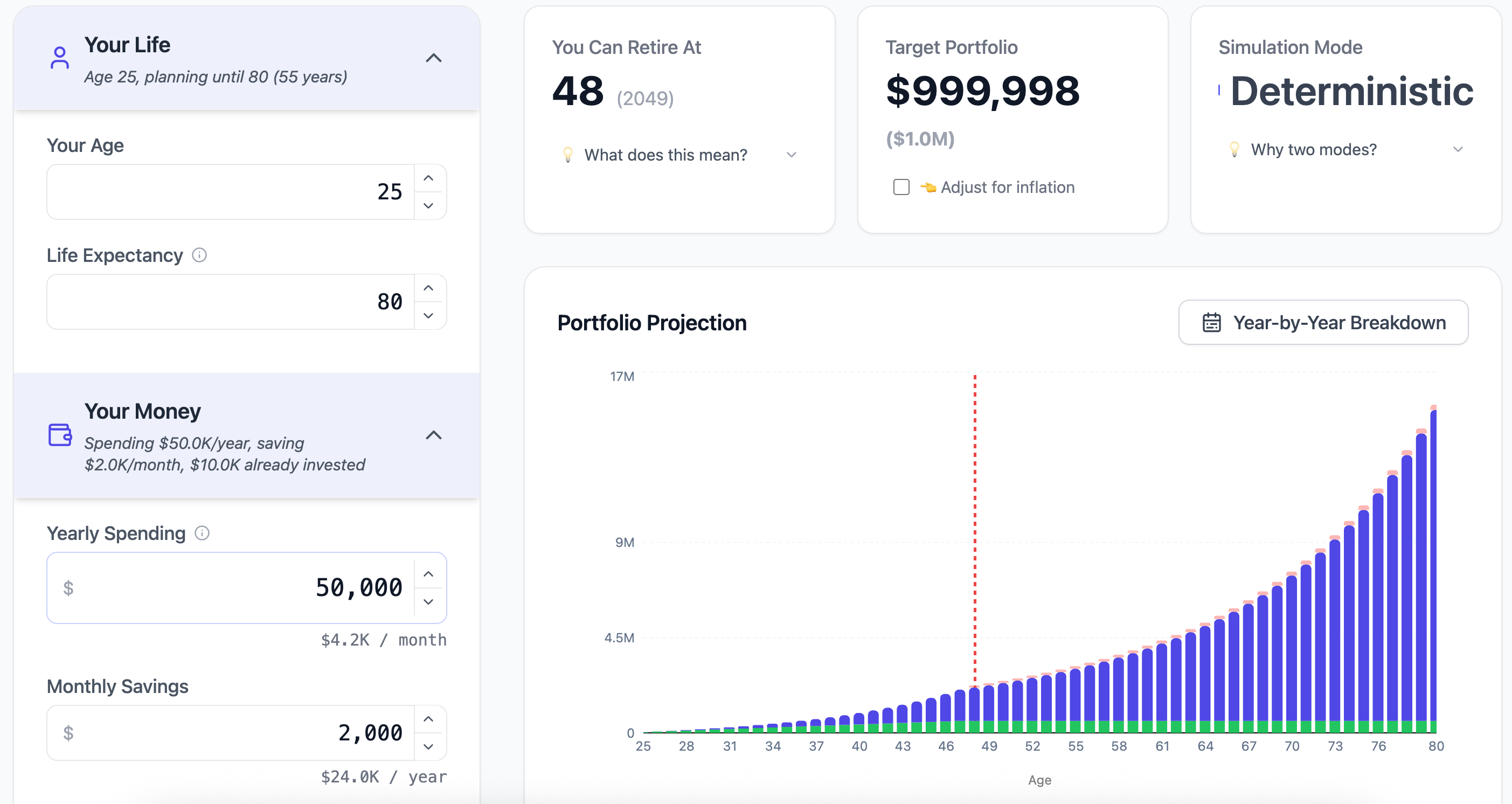Viewport: 1512px width, 804px height.
Task: Increase Your Age with up arrow
Action: click(x=428, y=178)
